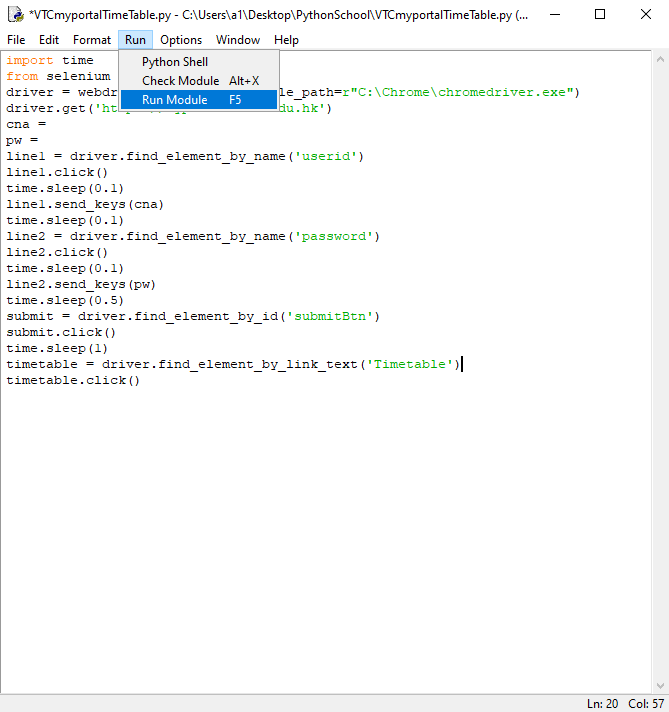Place cursor on the 'submitBtn' string

coord(334,317)
